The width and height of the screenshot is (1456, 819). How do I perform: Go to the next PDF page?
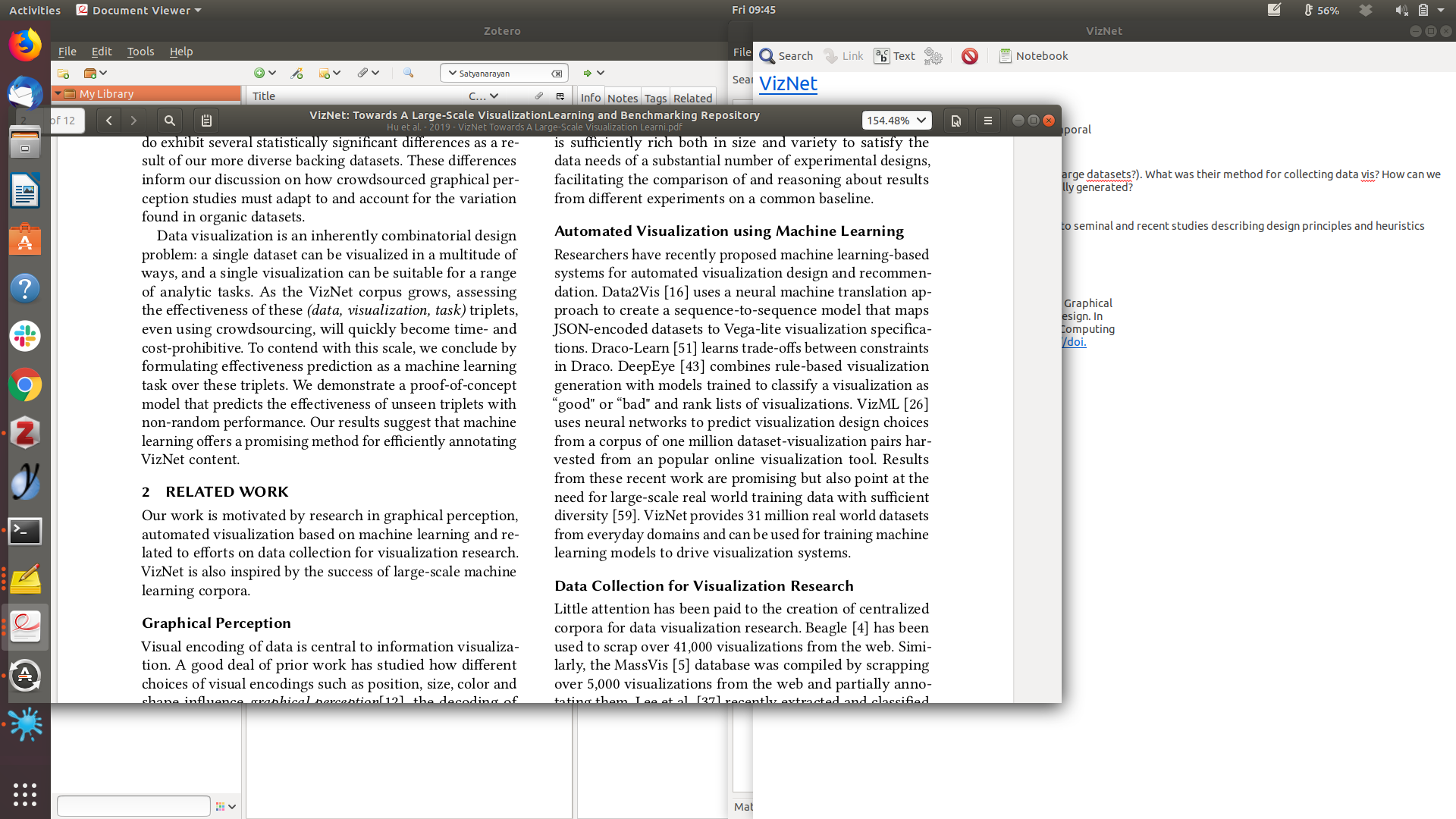[x=133, y=121]
